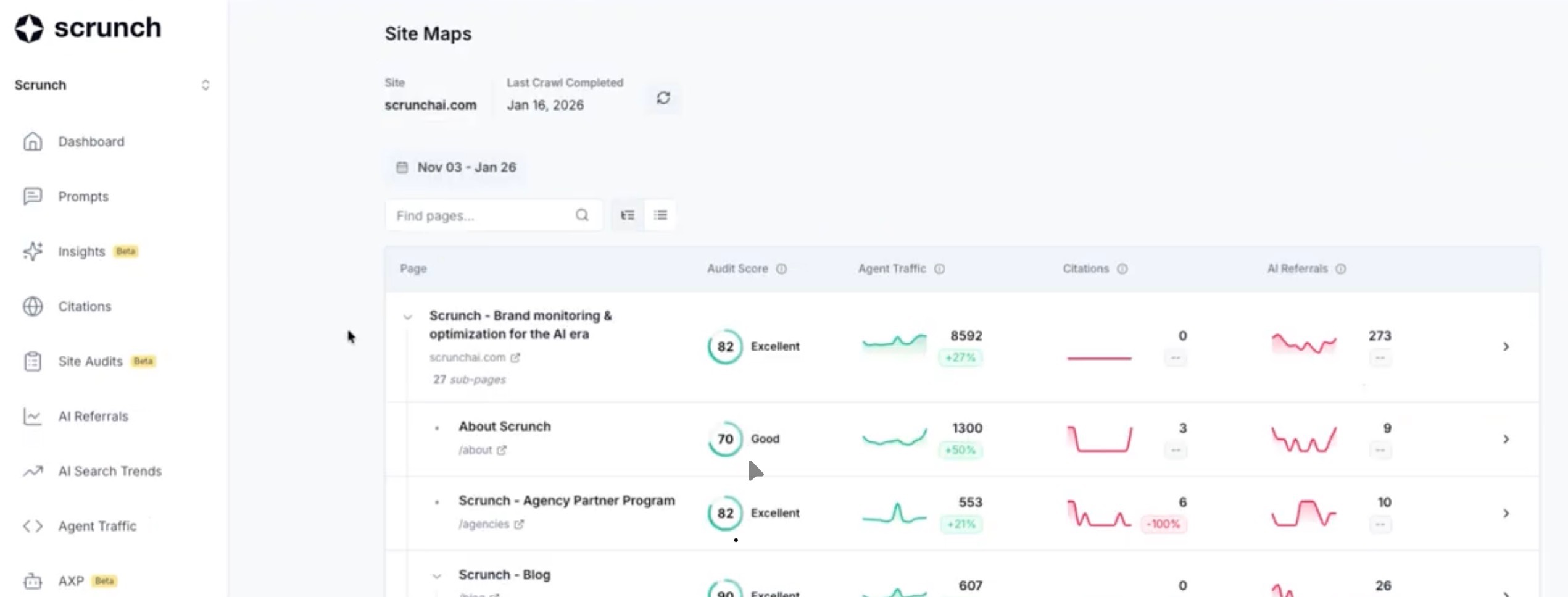Show Agent Traffic info tooltip
Viewport: 1568px width, 597px height.
939,269
